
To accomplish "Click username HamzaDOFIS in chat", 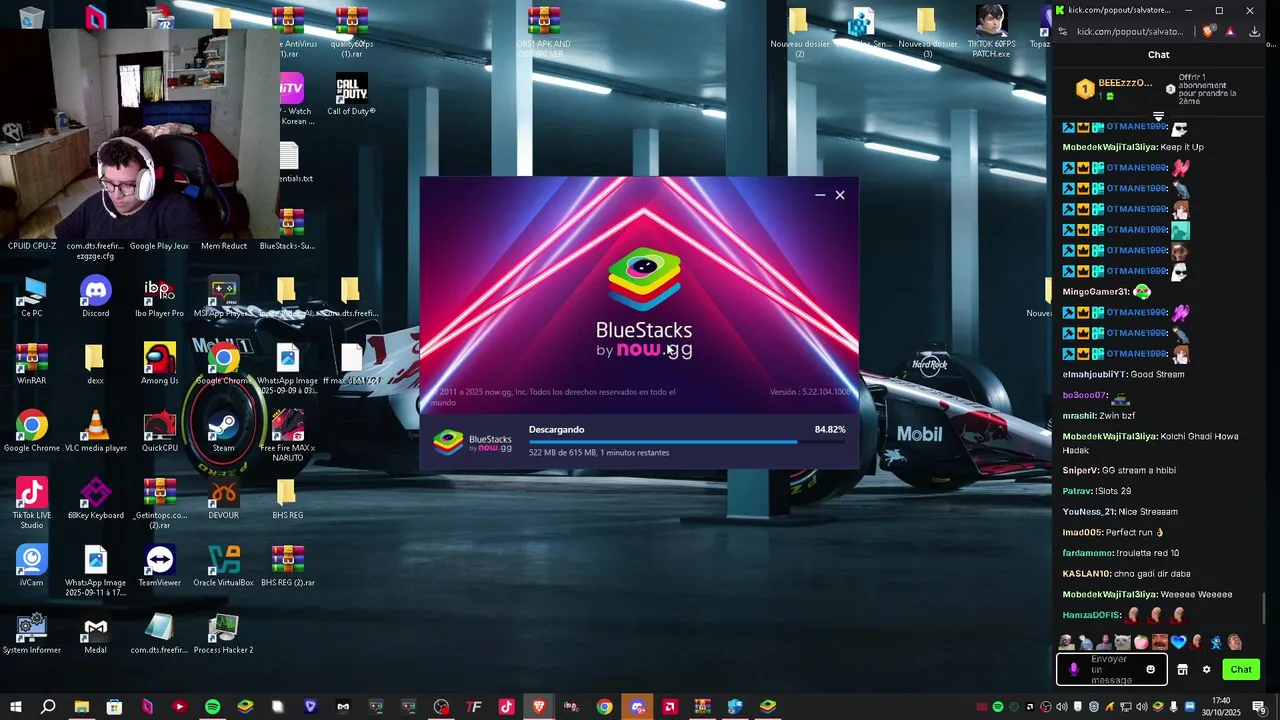I will pyautogui.click(x=1092, y=615).
